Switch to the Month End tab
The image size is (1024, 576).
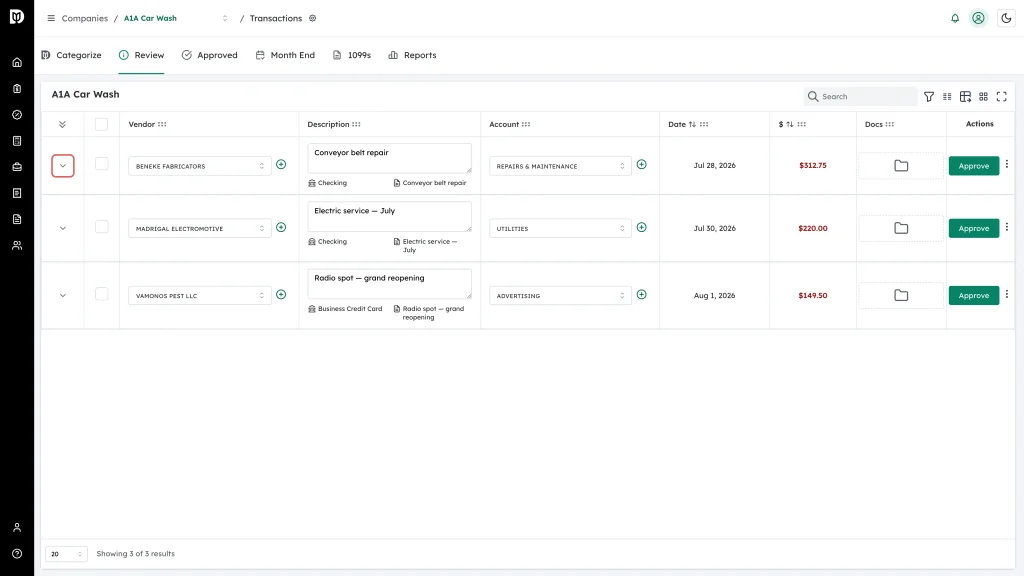point(285,55)
